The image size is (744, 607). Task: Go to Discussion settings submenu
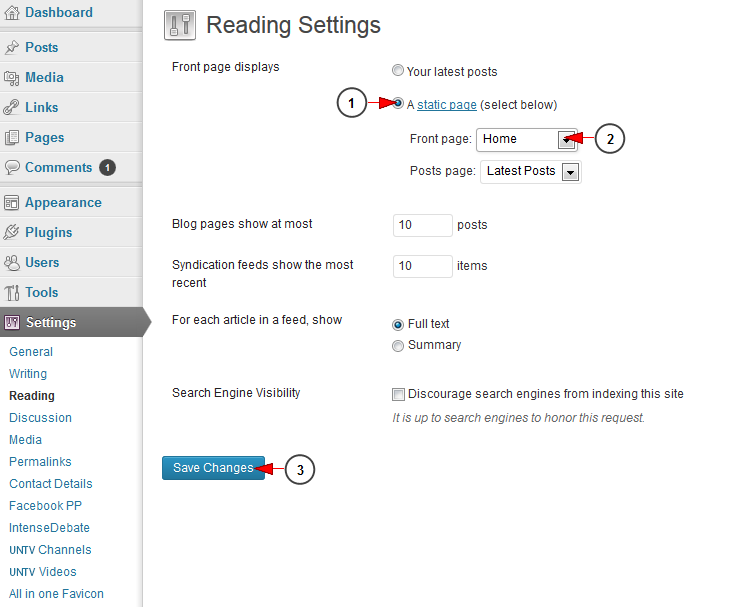(x=40, y=418)
